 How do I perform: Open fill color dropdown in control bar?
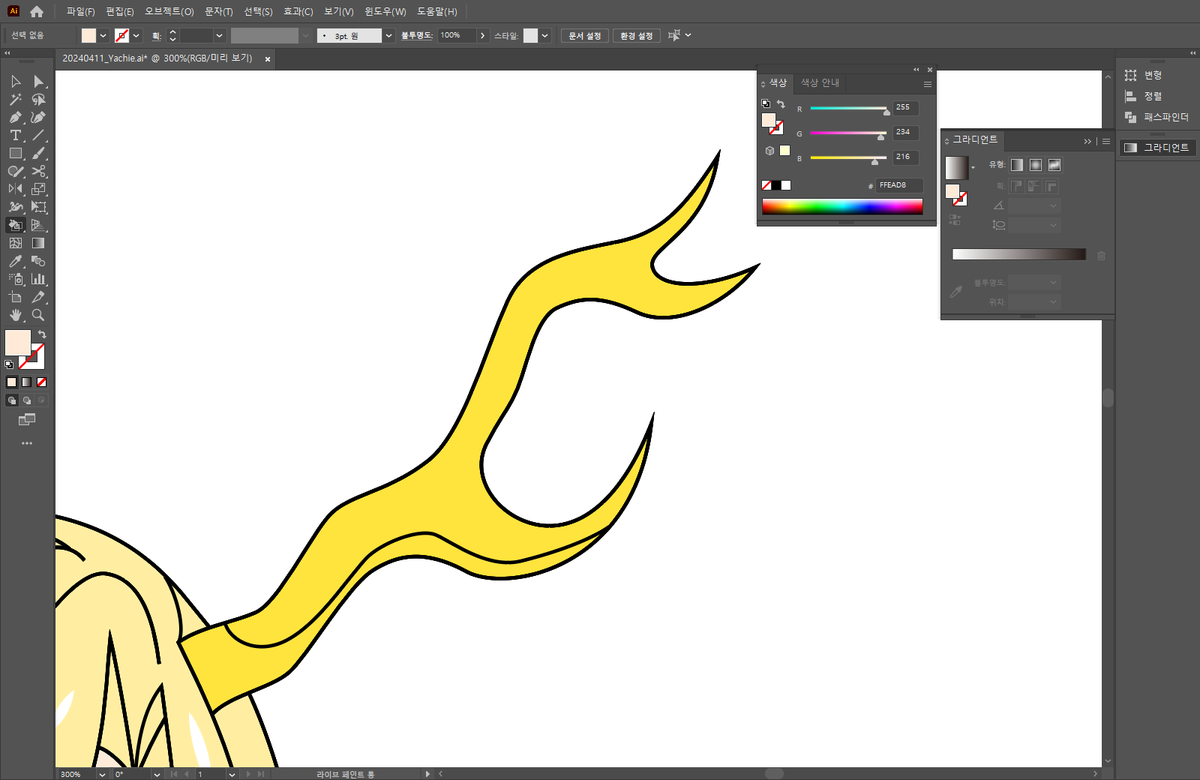[x=103, y=35]
